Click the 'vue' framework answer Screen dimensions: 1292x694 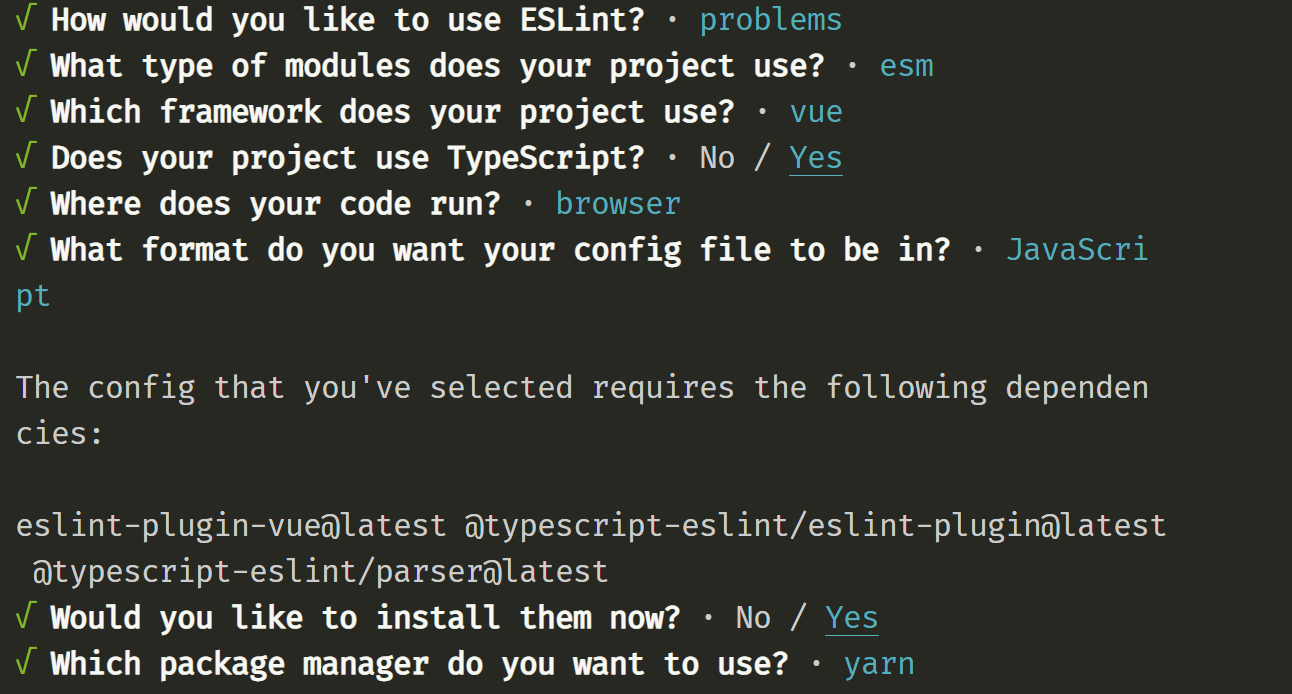pos(816,112)
